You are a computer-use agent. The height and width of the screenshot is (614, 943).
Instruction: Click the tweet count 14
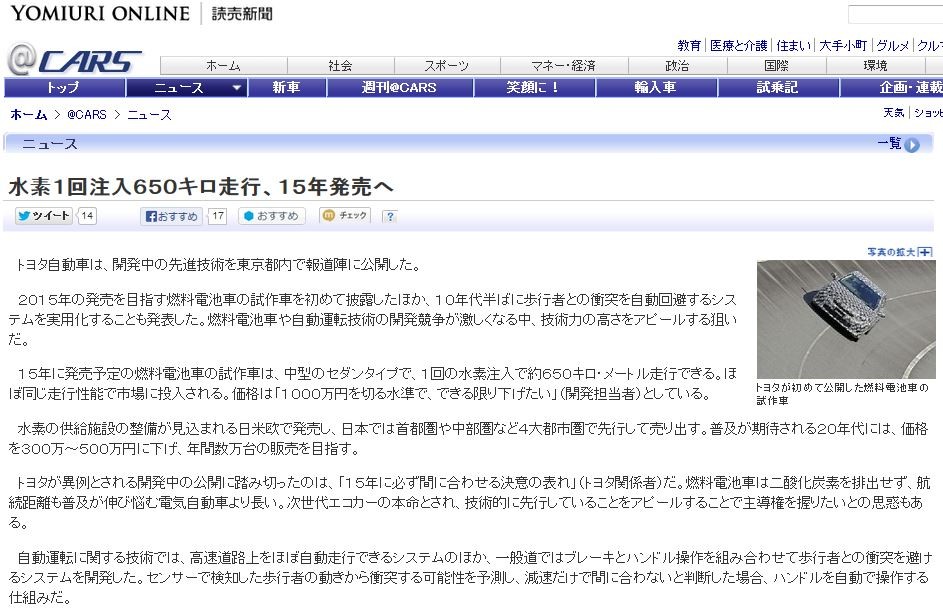(x=87, y=215)
